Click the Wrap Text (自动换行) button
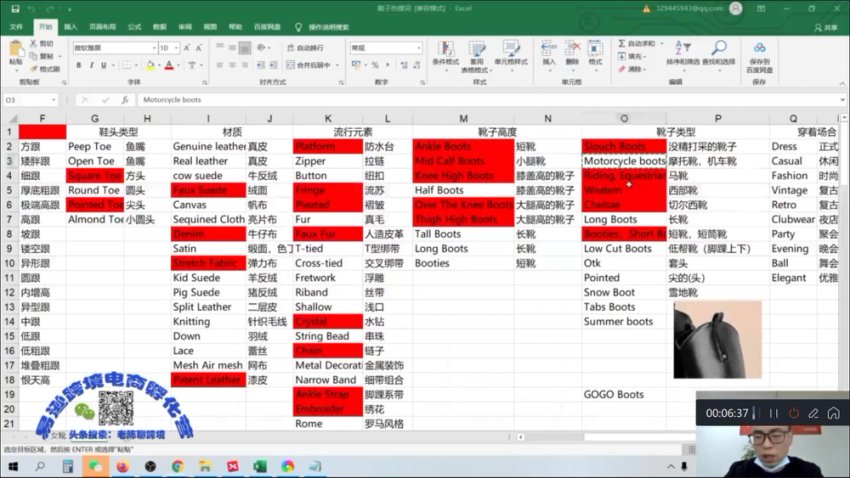Screen dimensions: 850x478 [304, 47]
